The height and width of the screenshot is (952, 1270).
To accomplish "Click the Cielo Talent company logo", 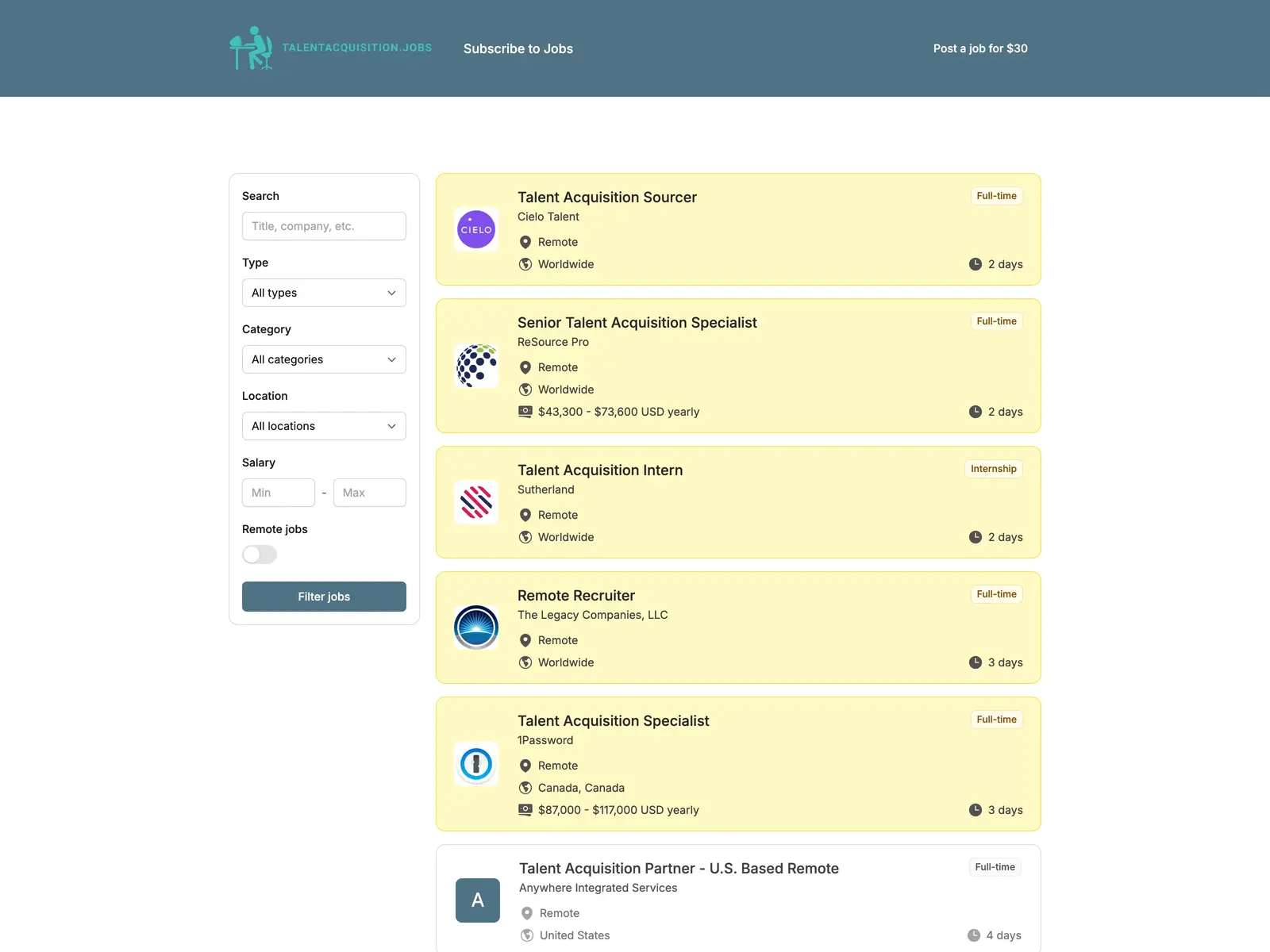I will click(476, 229).
